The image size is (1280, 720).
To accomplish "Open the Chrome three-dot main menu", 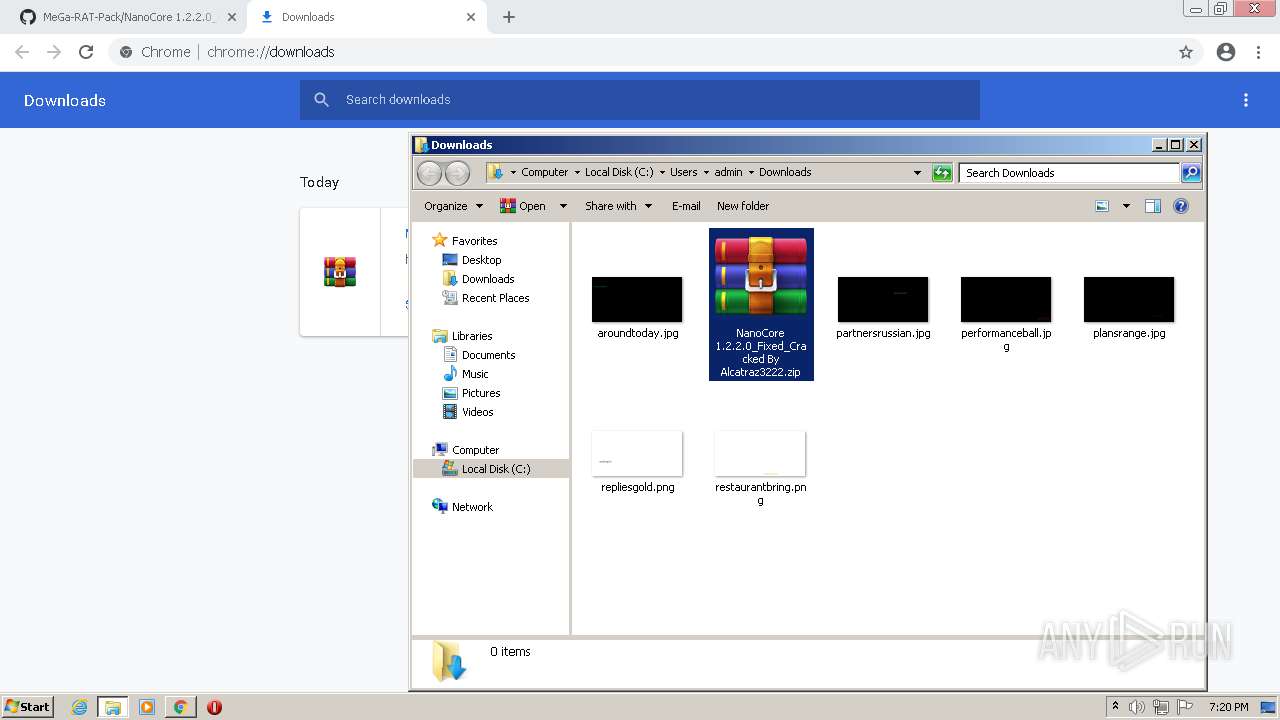I will 1259,52.
